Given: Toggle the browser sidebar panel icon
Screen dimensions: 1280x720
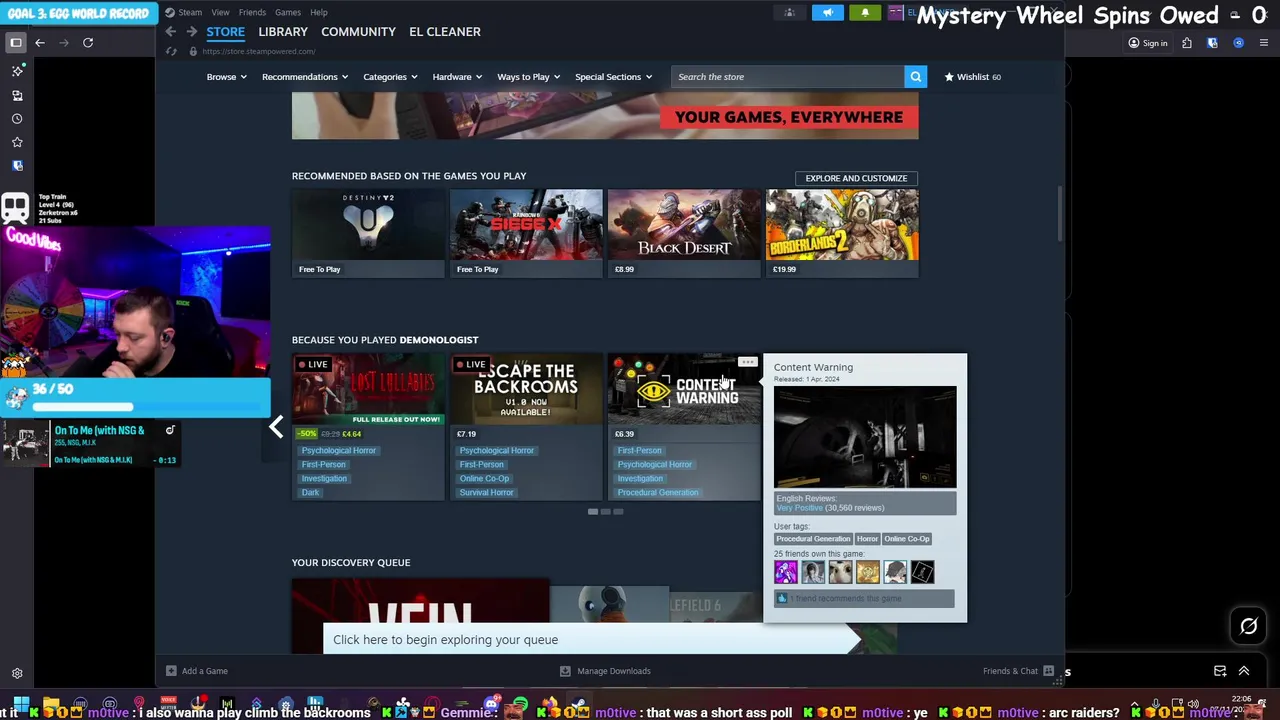Looking at the screenshot, I should pos(16,43).
